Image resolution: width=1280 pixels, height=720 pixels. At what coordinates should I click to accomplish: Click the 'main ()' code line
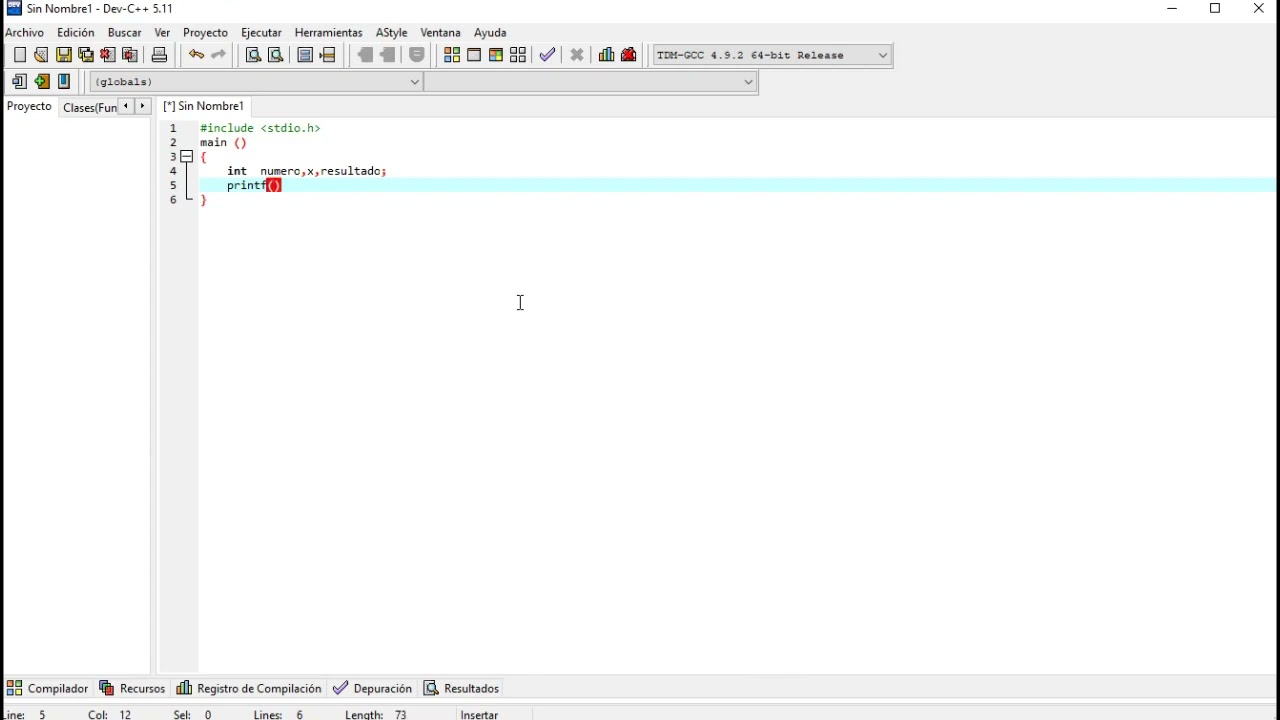tap(223, 143)
